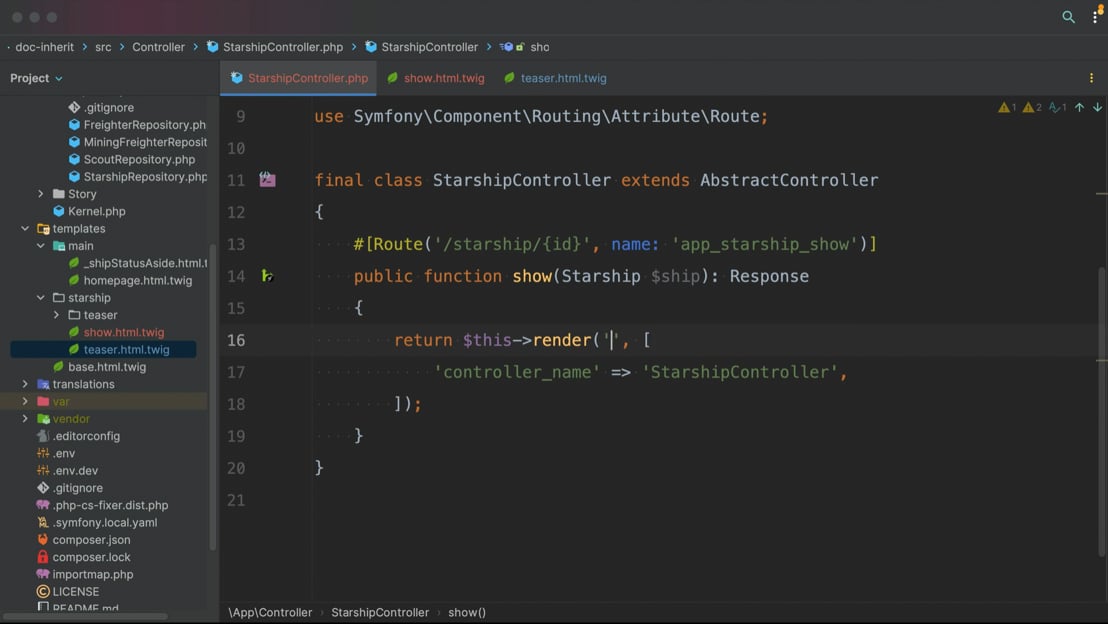Click the gutter run icon on line 14
The image size is (1108, 624).
[267, 276]
